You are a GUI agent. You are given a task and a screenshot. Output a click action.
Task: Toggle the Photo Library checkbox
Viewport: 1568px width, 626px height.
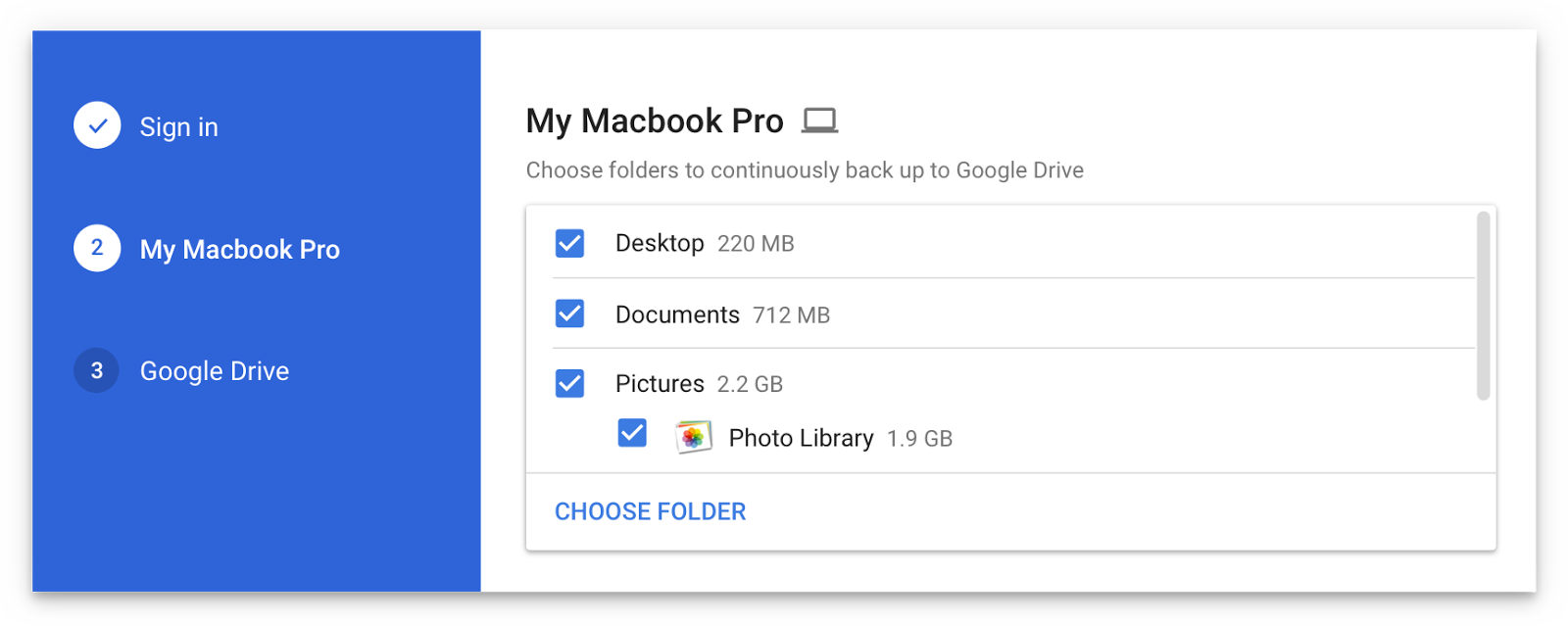[x=632, y=432]
